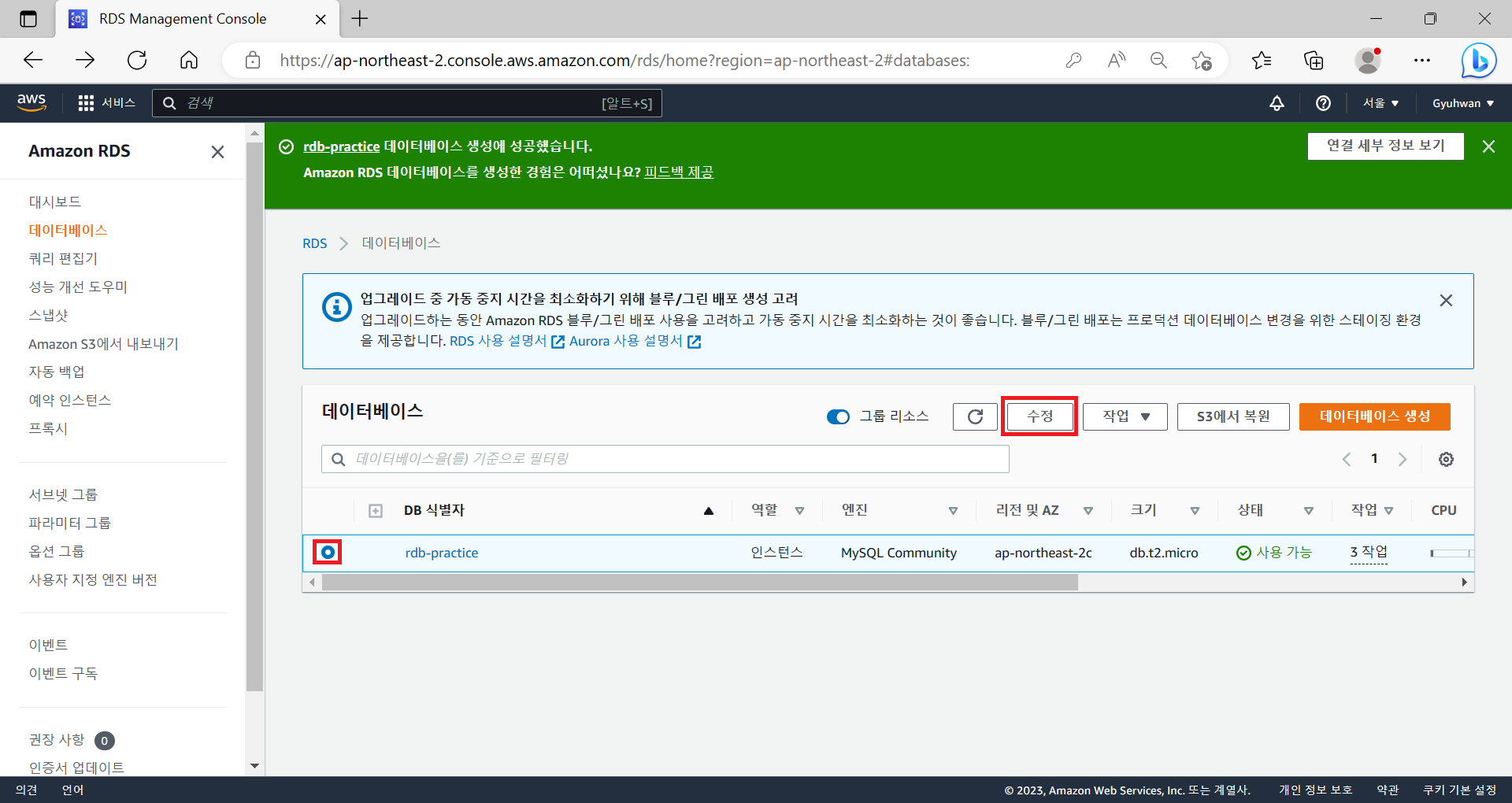Close the Amazon RDS sidebar panel
This screenshot has width=1512, height=803.
[x=217, y=152]
